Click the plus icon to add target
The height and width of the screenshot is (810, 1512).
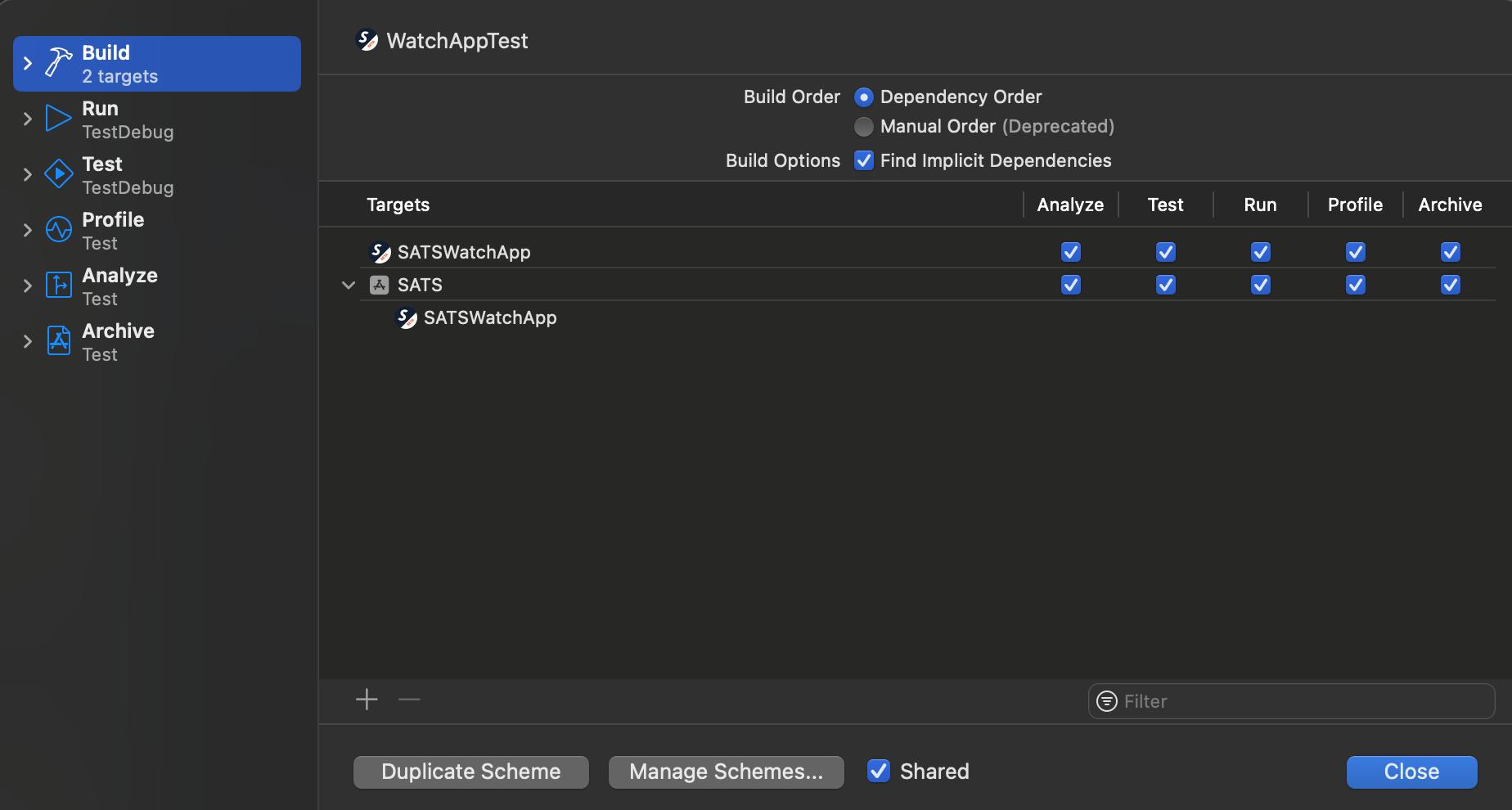[x=367, y=700]
